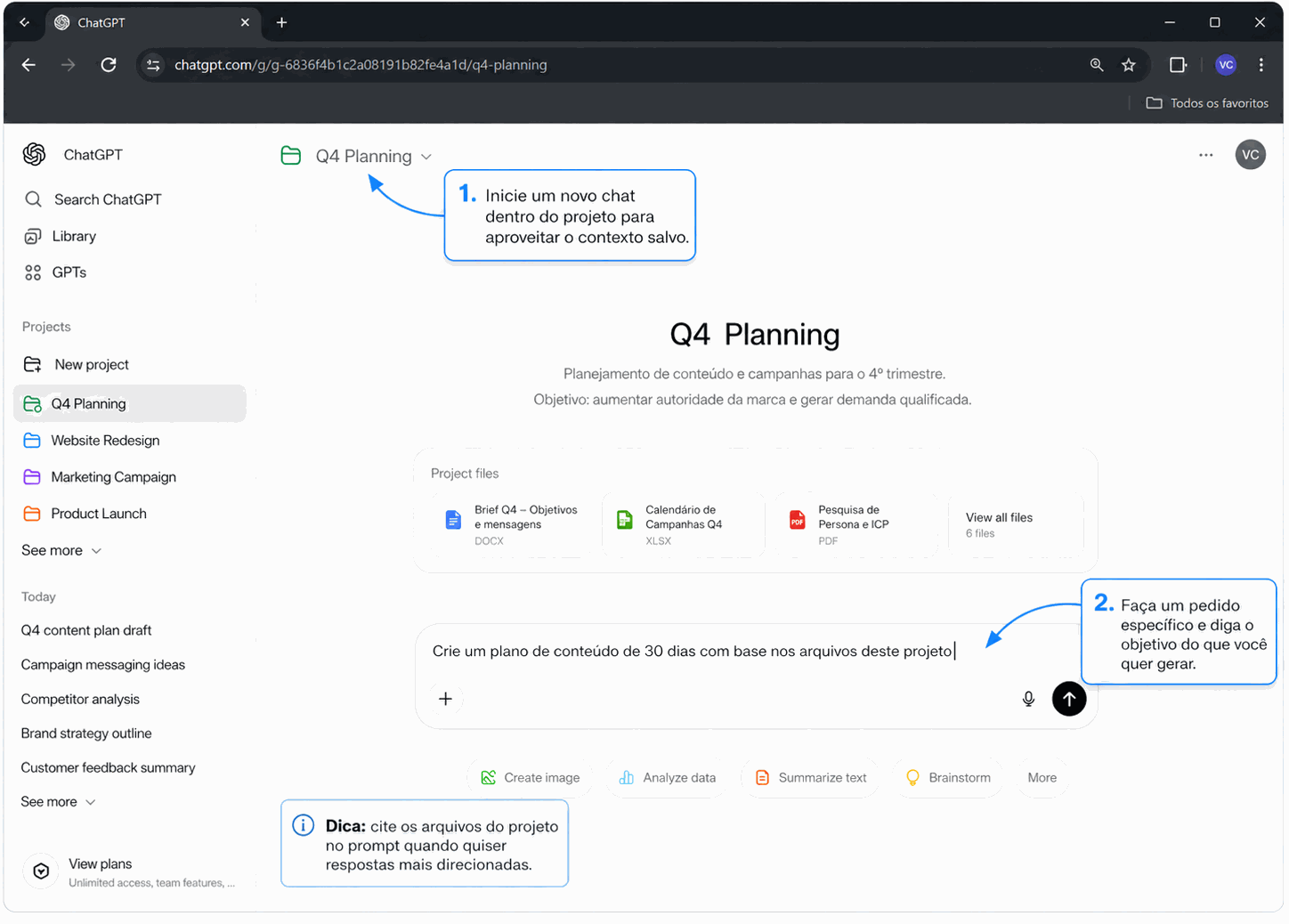Open the three-dot options menu in header

1205,155
